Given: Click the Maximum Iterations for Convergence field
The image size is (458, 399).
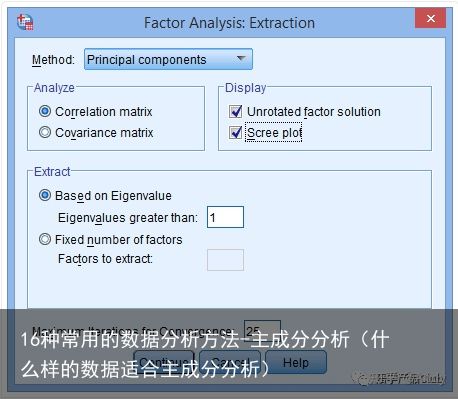Looking at the screenshot, I should click(262, 331).
